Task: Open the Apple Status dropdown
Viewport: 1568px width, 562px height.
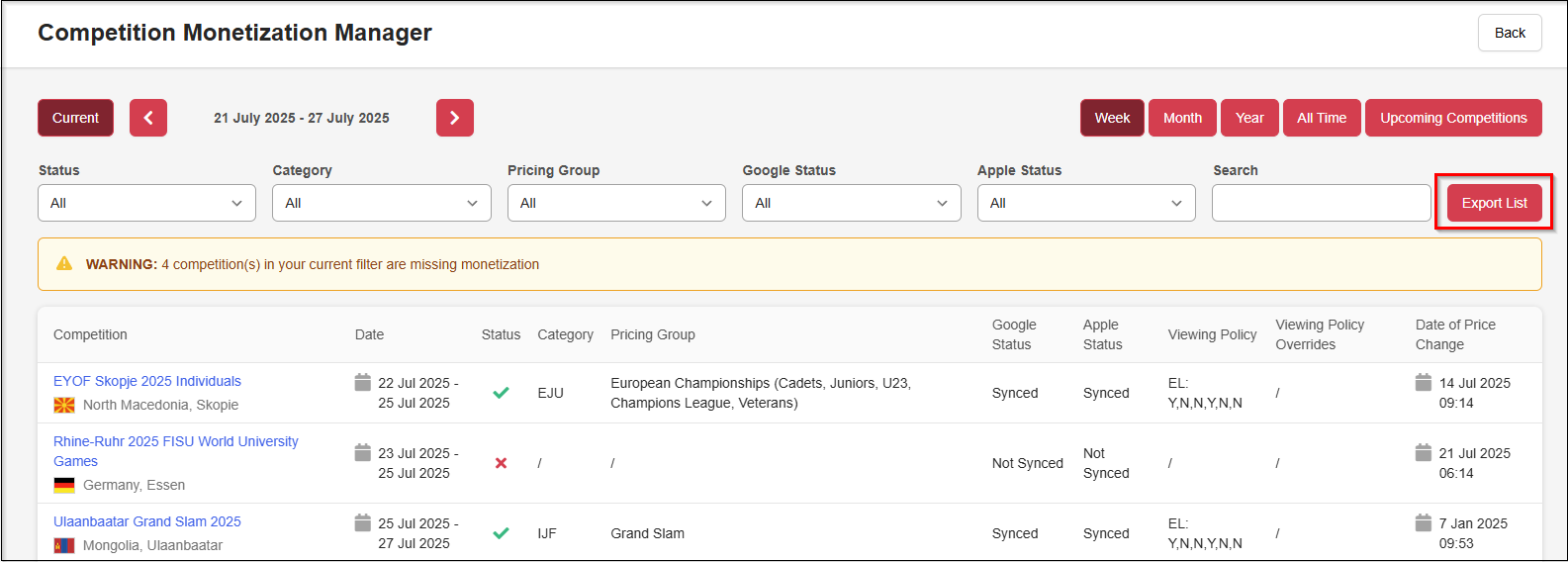Action: 1086,203
